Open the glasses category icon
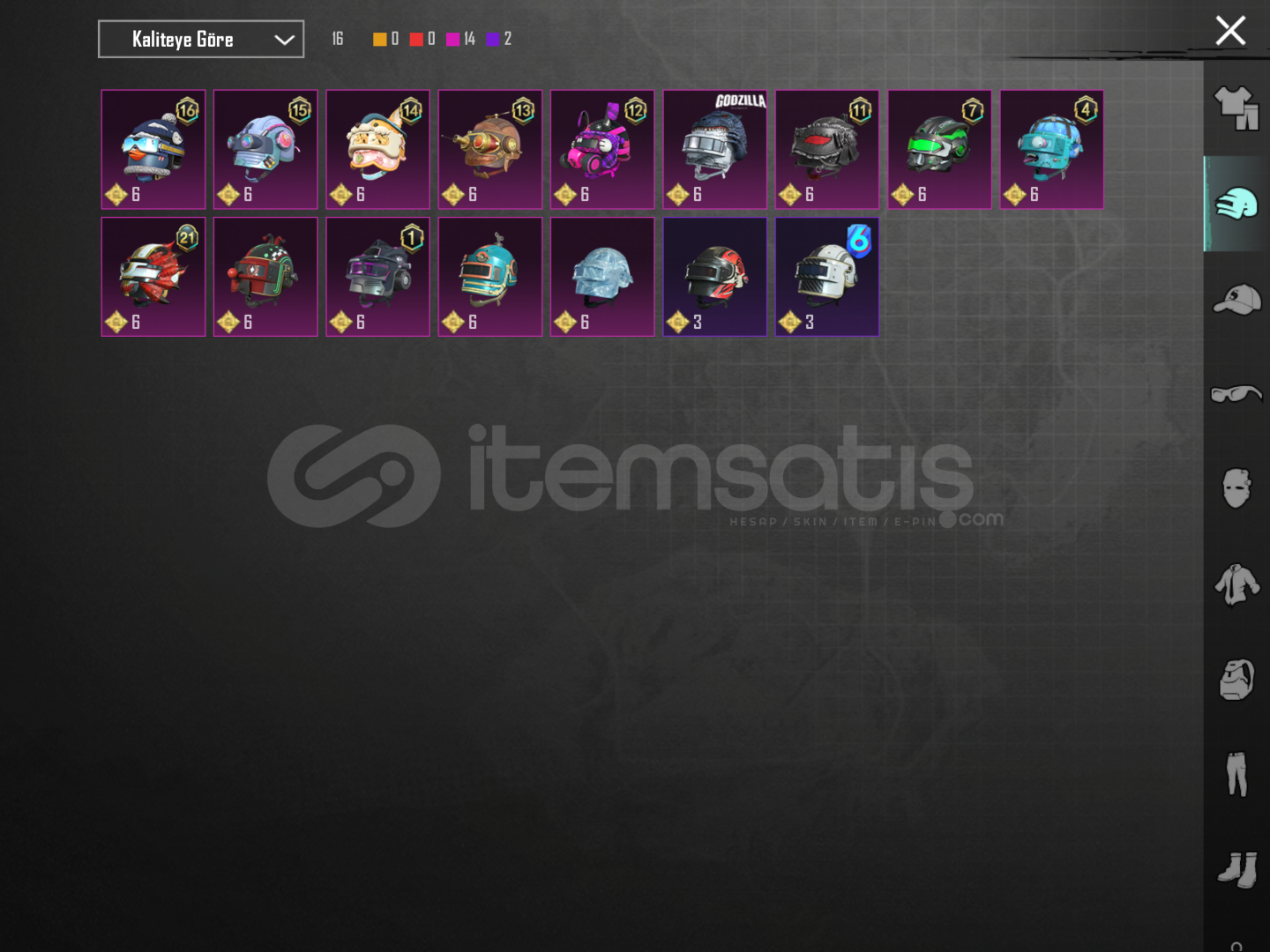 click(1236, 393)
